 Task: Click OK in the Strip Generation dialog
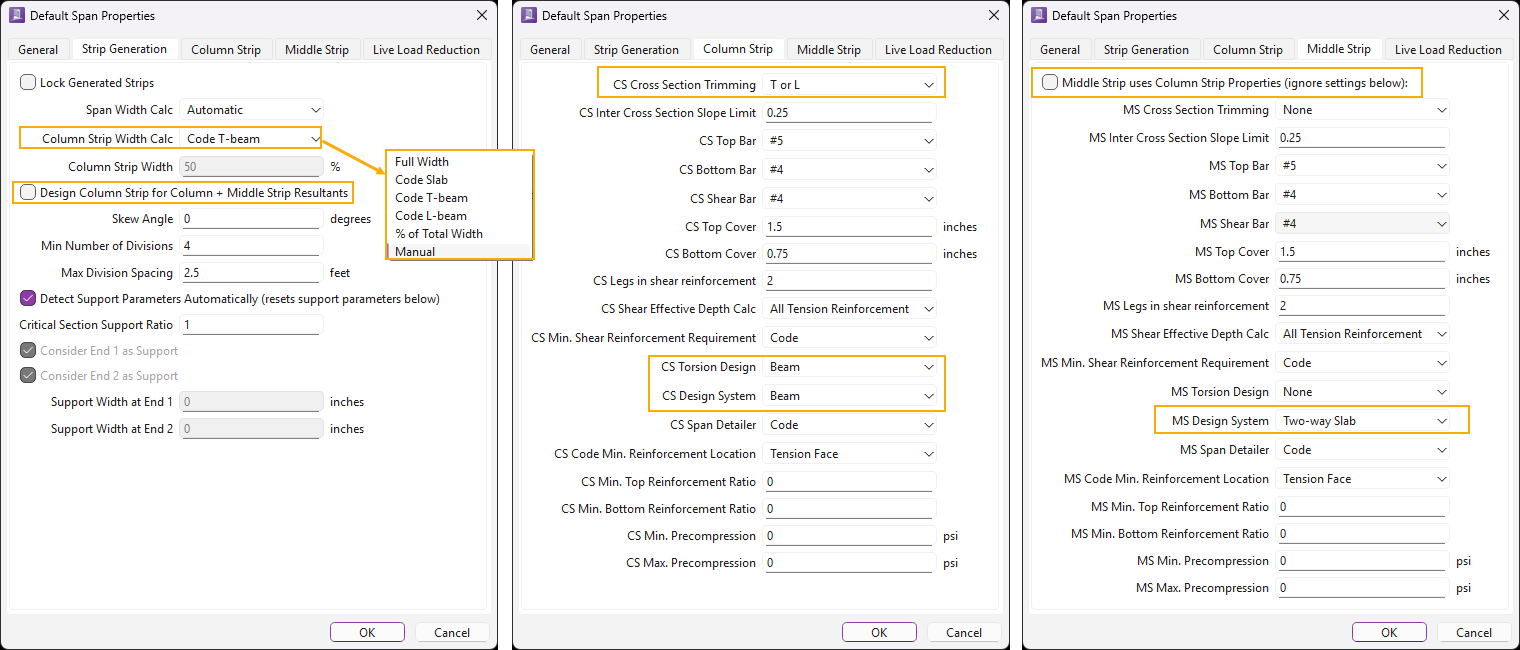click(x=367, y=632)
